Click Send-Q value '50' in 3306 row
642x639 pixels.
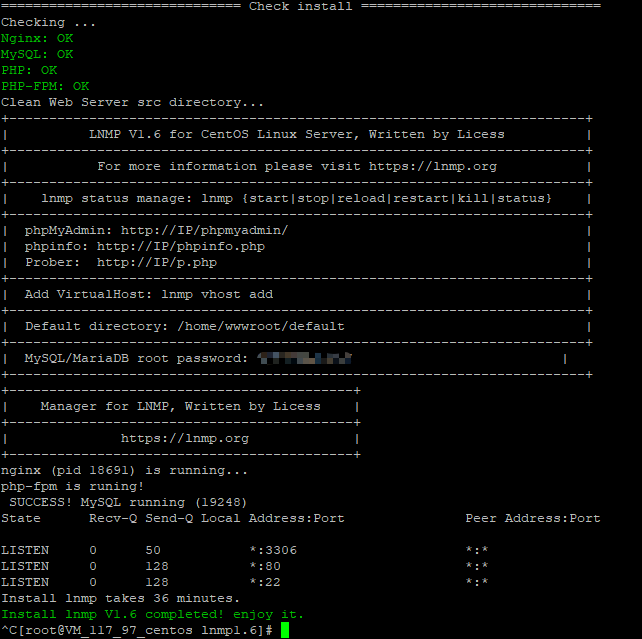click(x=153, y=550)
